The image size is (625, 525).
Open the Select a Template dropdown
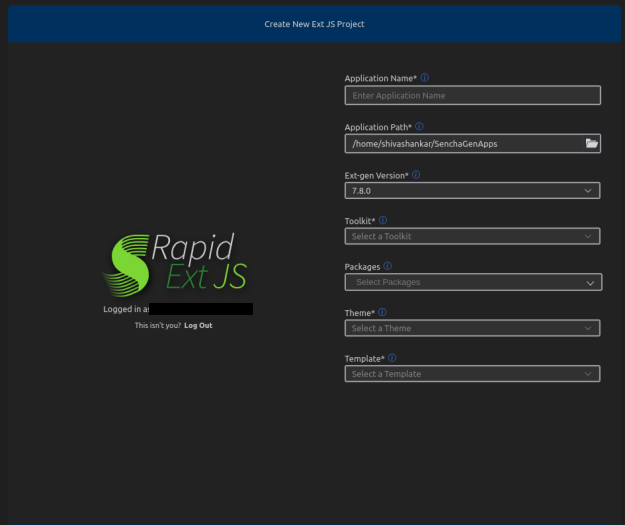(x=472, y=374)
